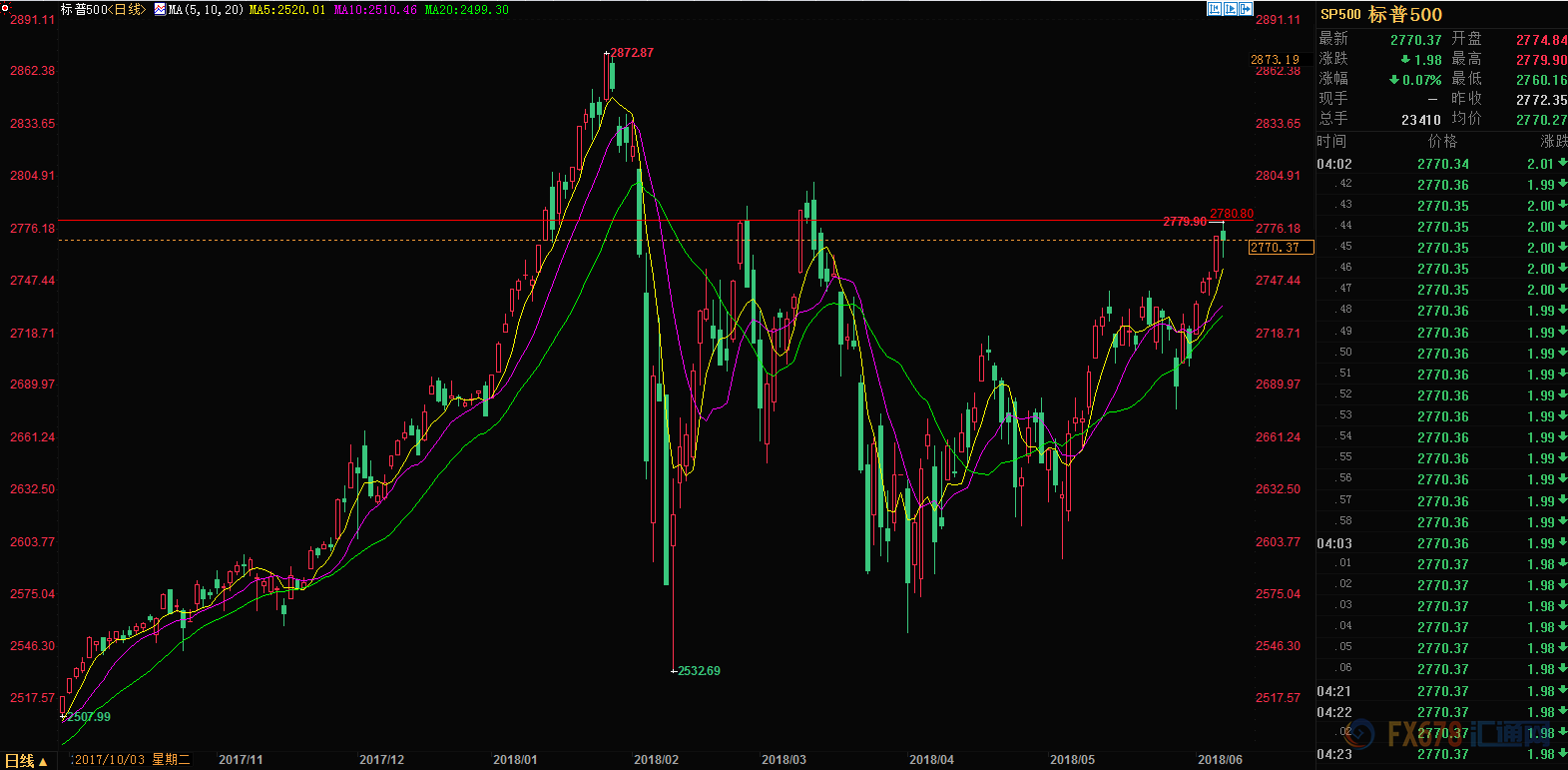Click the 2018/03 time axis label
Image resolution: width=1568 pixels, height=770 pixels.
pos(784,760)
